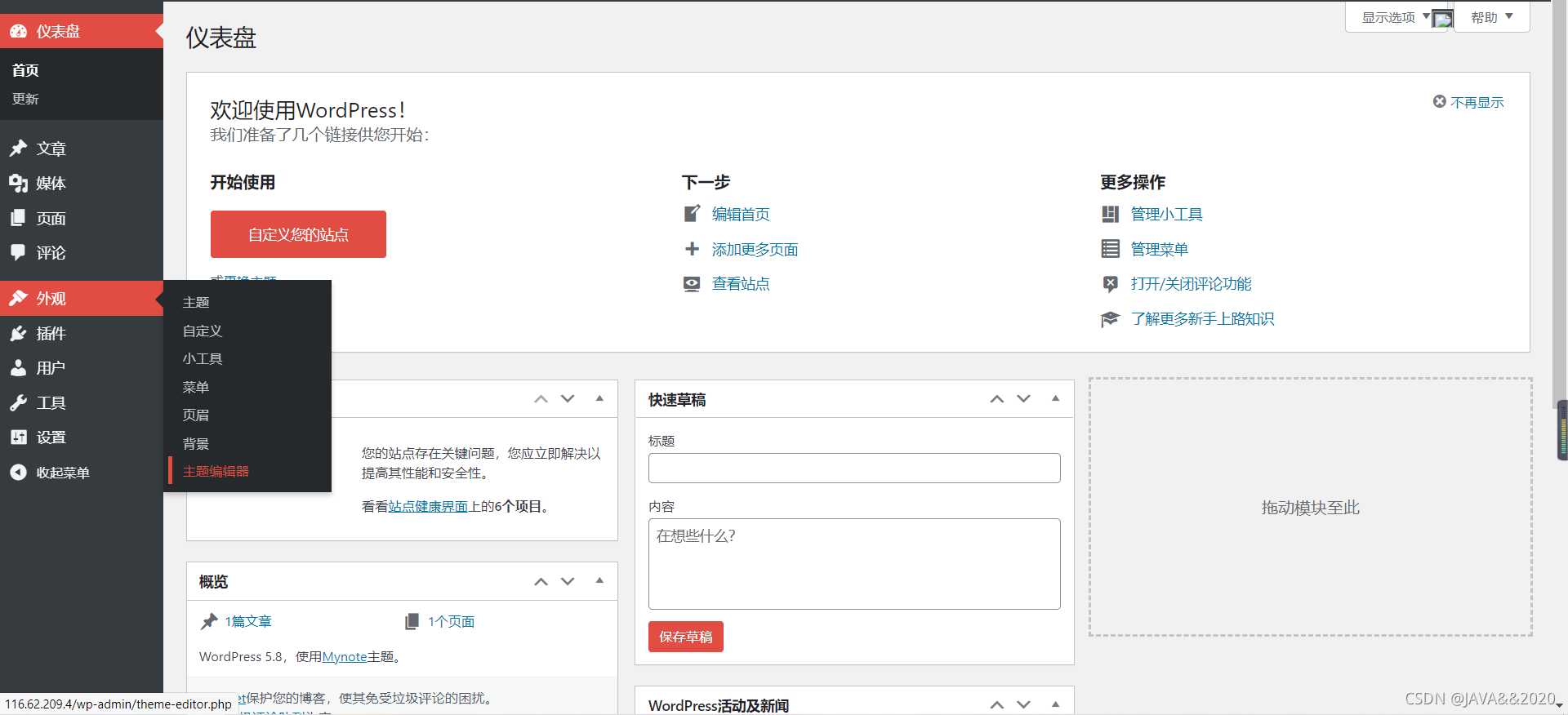Open 编辑首页 link

[741, 214]
